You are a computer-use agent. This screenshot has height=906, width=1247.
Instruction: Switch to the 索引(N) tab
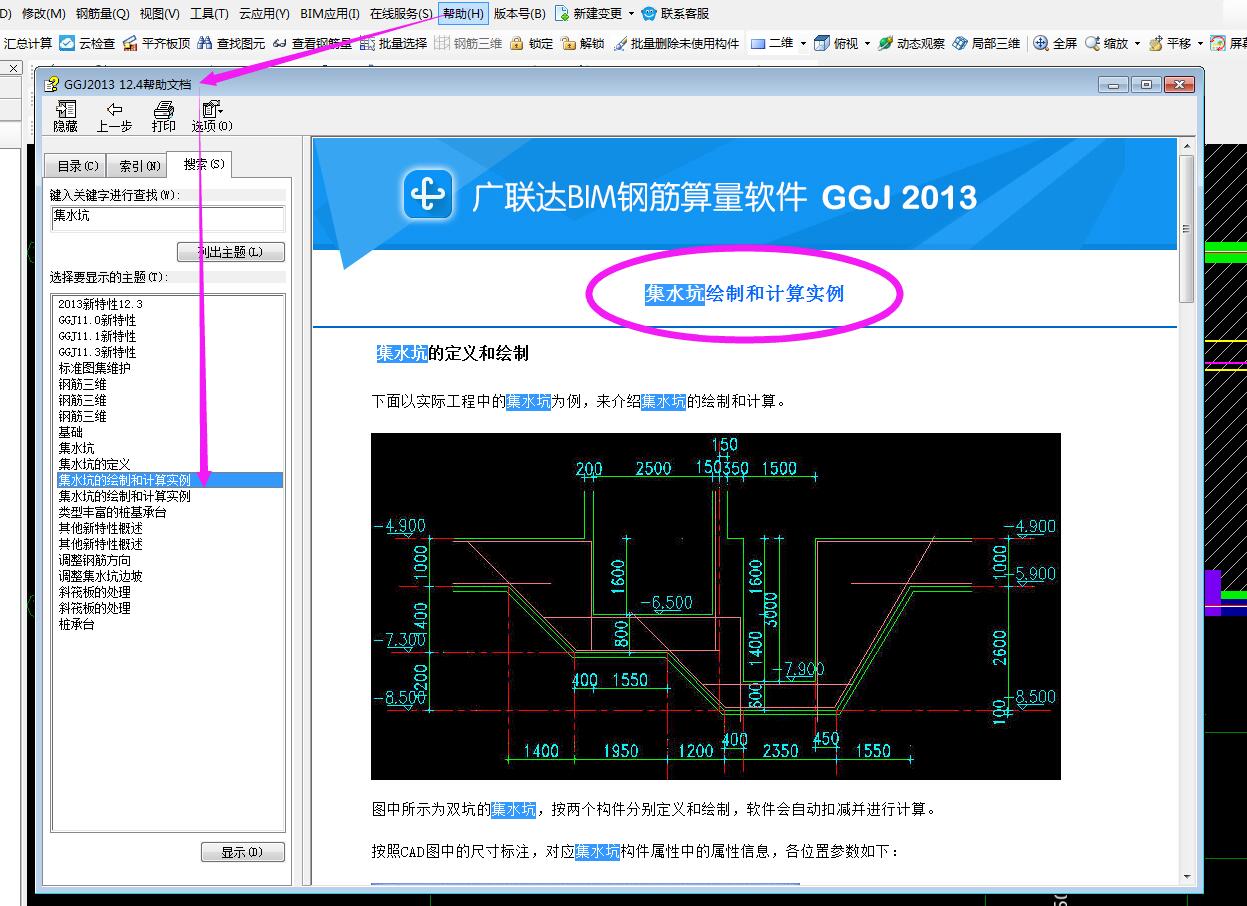139,166
